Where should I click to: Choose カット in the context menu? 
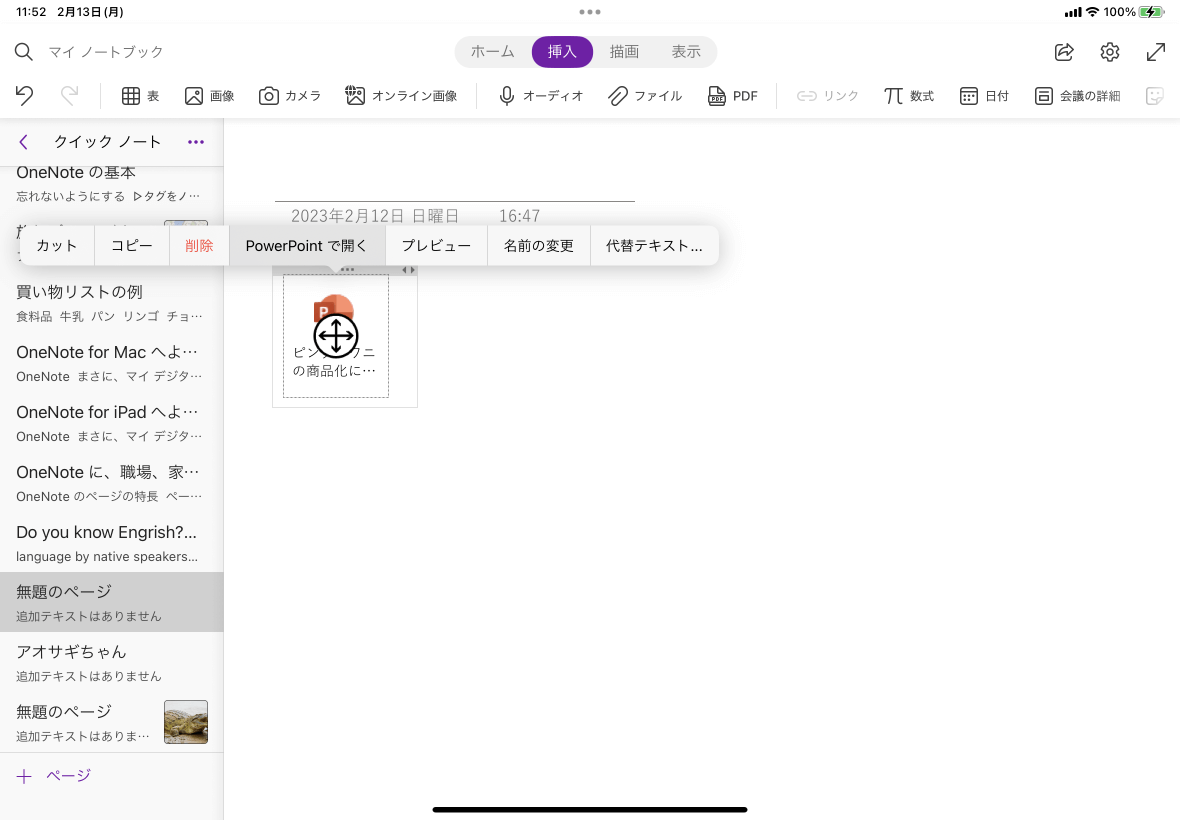point(56,245)
